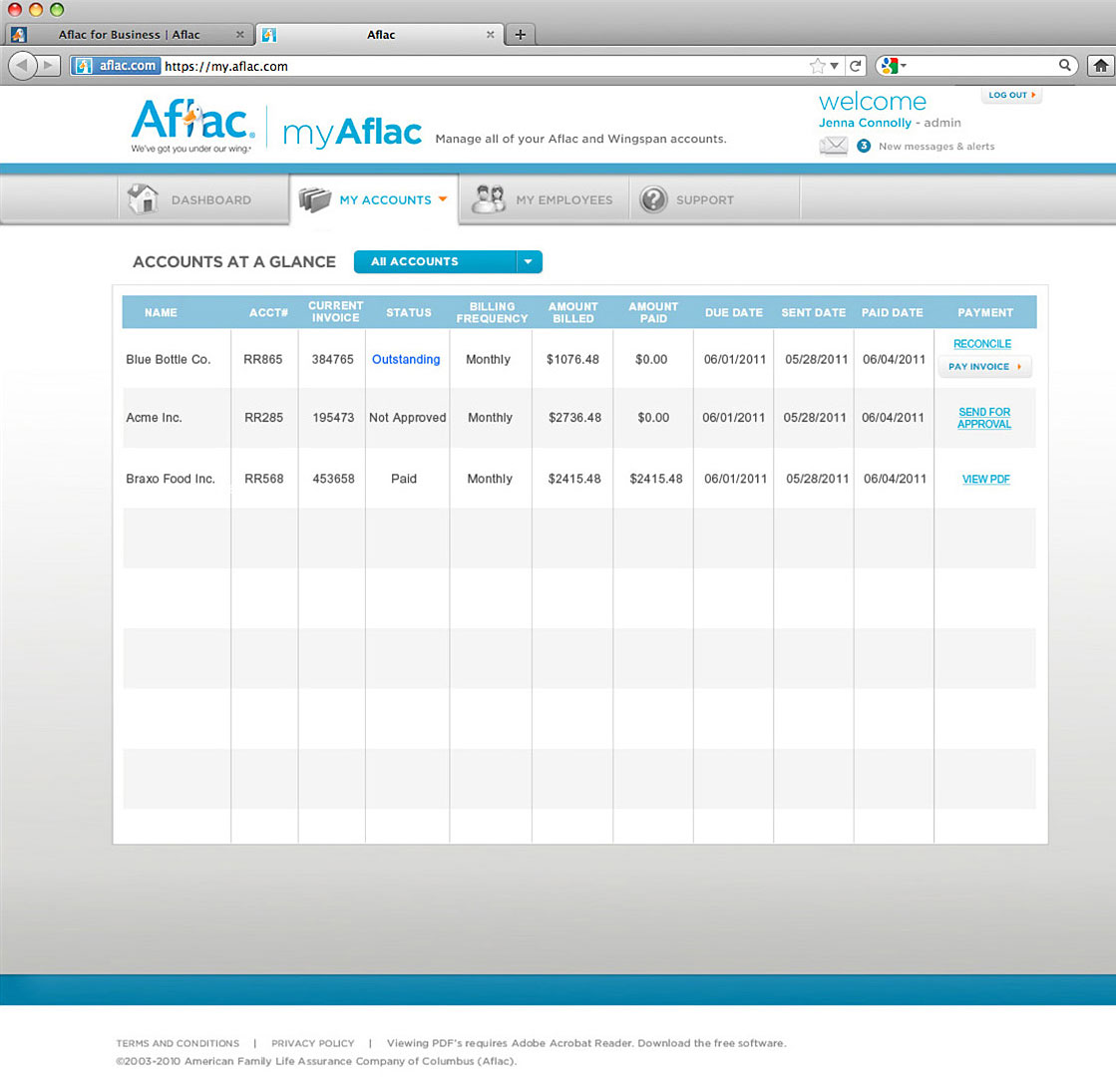Screen dimensions: 1116x1092
Task: Click the Status column header
Action: [x=409, y=312]
